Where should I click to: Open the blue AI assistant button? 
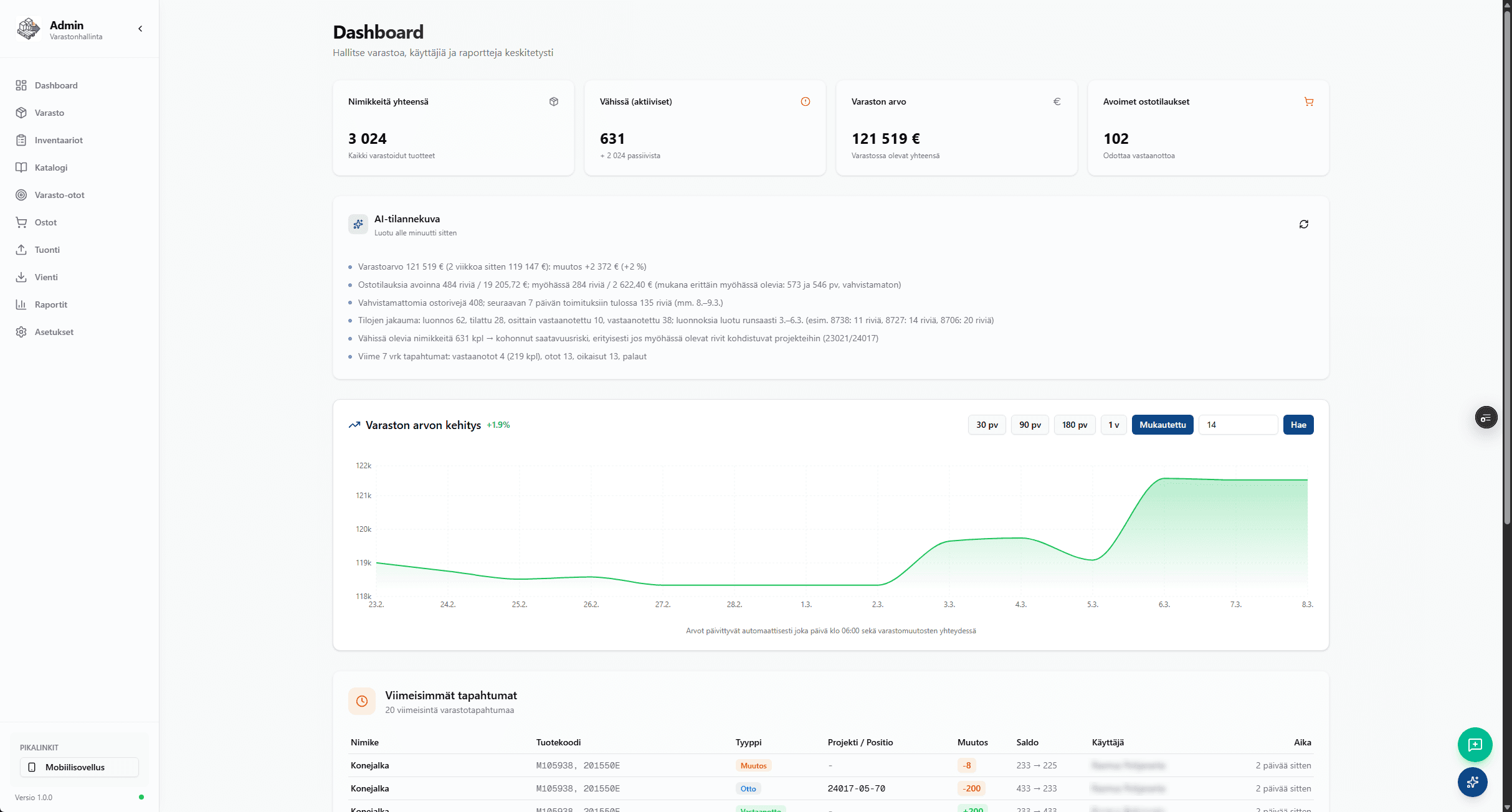coord(1472,782)
